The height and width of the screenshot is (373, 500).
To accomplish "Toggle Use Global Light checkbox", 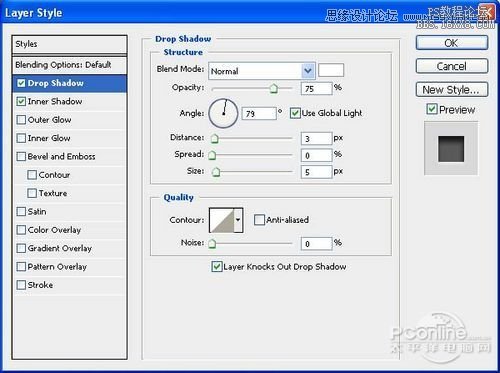I will 295,113.
